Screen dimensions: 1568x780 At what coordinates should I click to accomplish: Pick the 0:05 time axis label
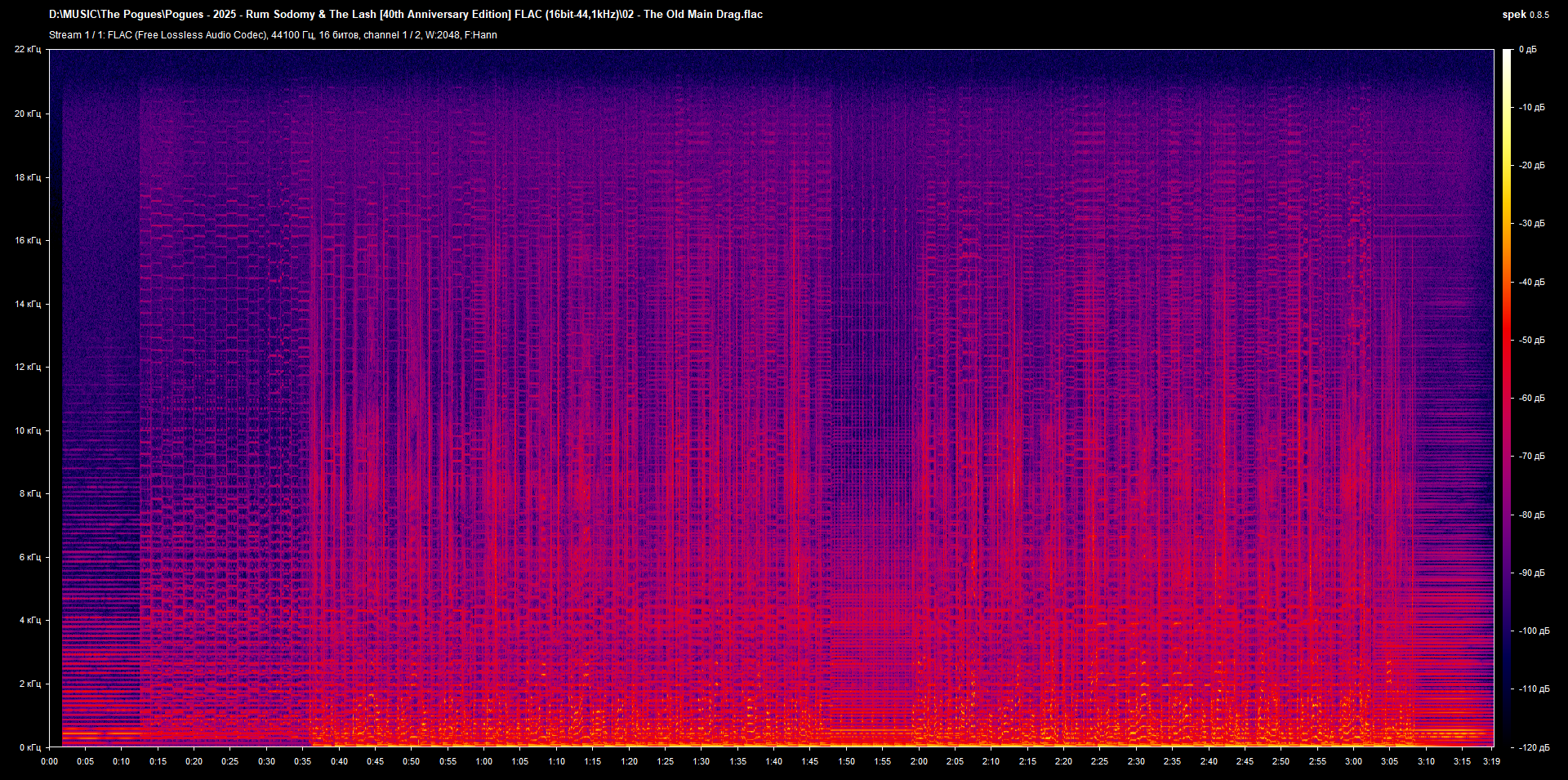click(x=85, y=761)
